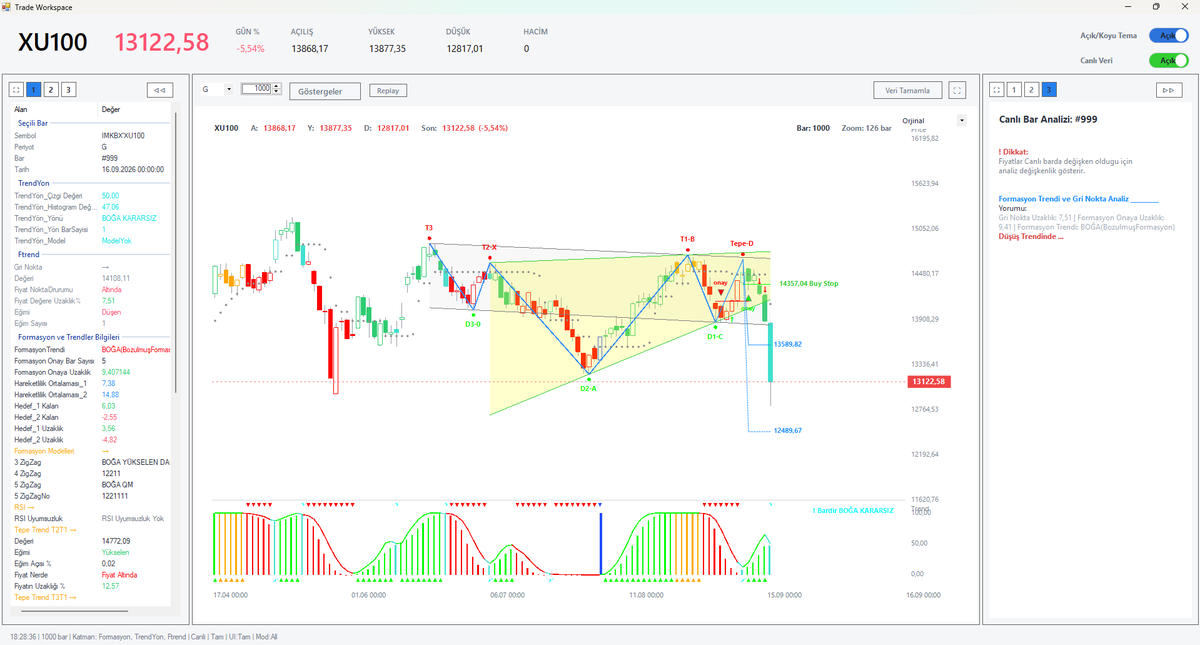1200x645 pixels.
Task: Select the Formasyon ve Trendler Bilgileri header
Action: click(x=69, y=338)
